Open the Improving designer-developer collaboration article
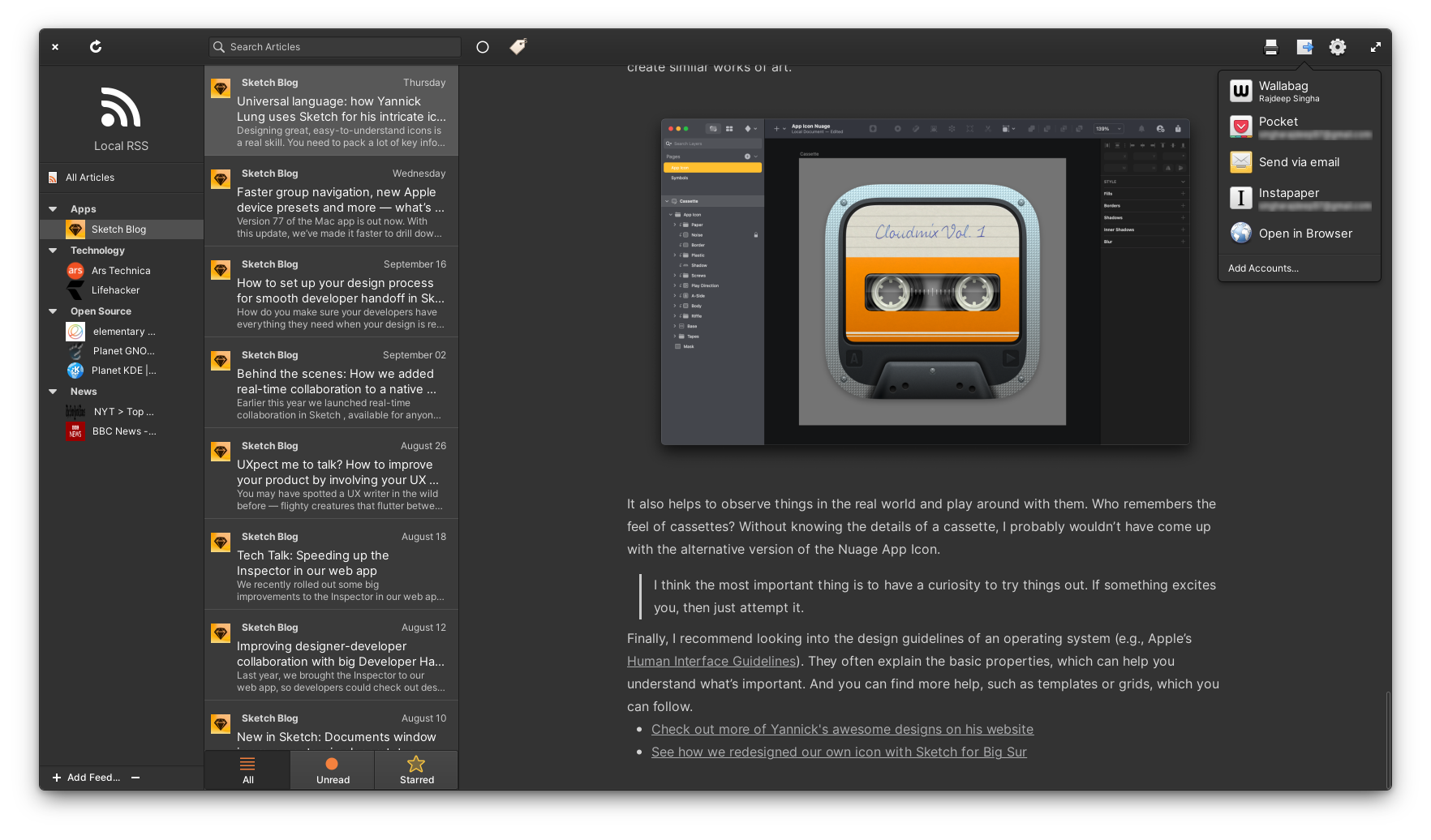The width and height of the screenshot is (1431, 840). [331, 656]
